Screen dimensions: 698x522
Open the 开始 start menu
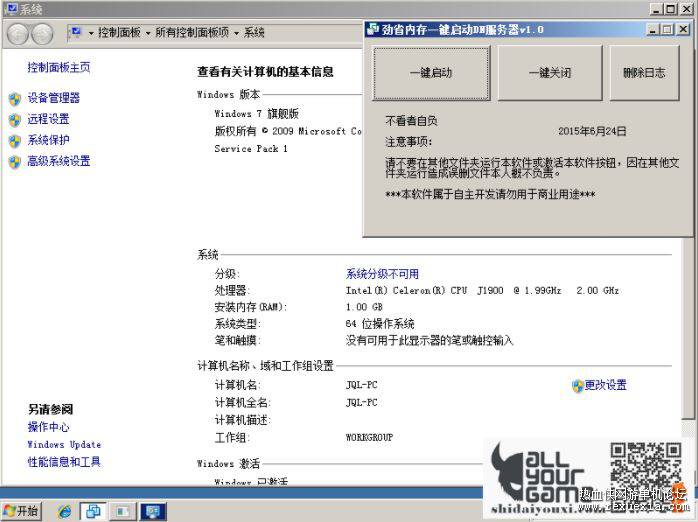click(21, 511)
